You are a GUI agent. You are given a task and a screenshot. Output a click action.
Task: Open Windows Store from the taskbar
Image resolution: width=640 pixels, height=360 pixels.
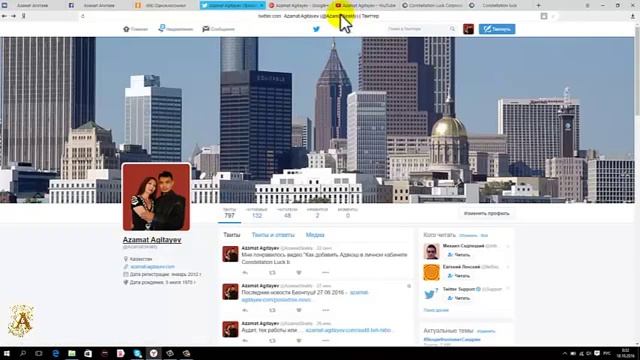pos(88,353)
